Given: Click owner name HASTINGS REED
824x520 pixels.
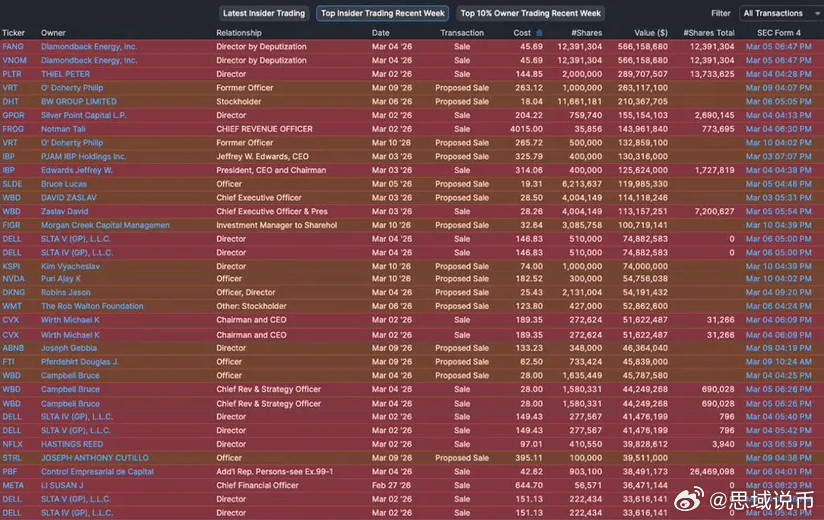Looking at the screenshot, I should click(x=72, y=444).
